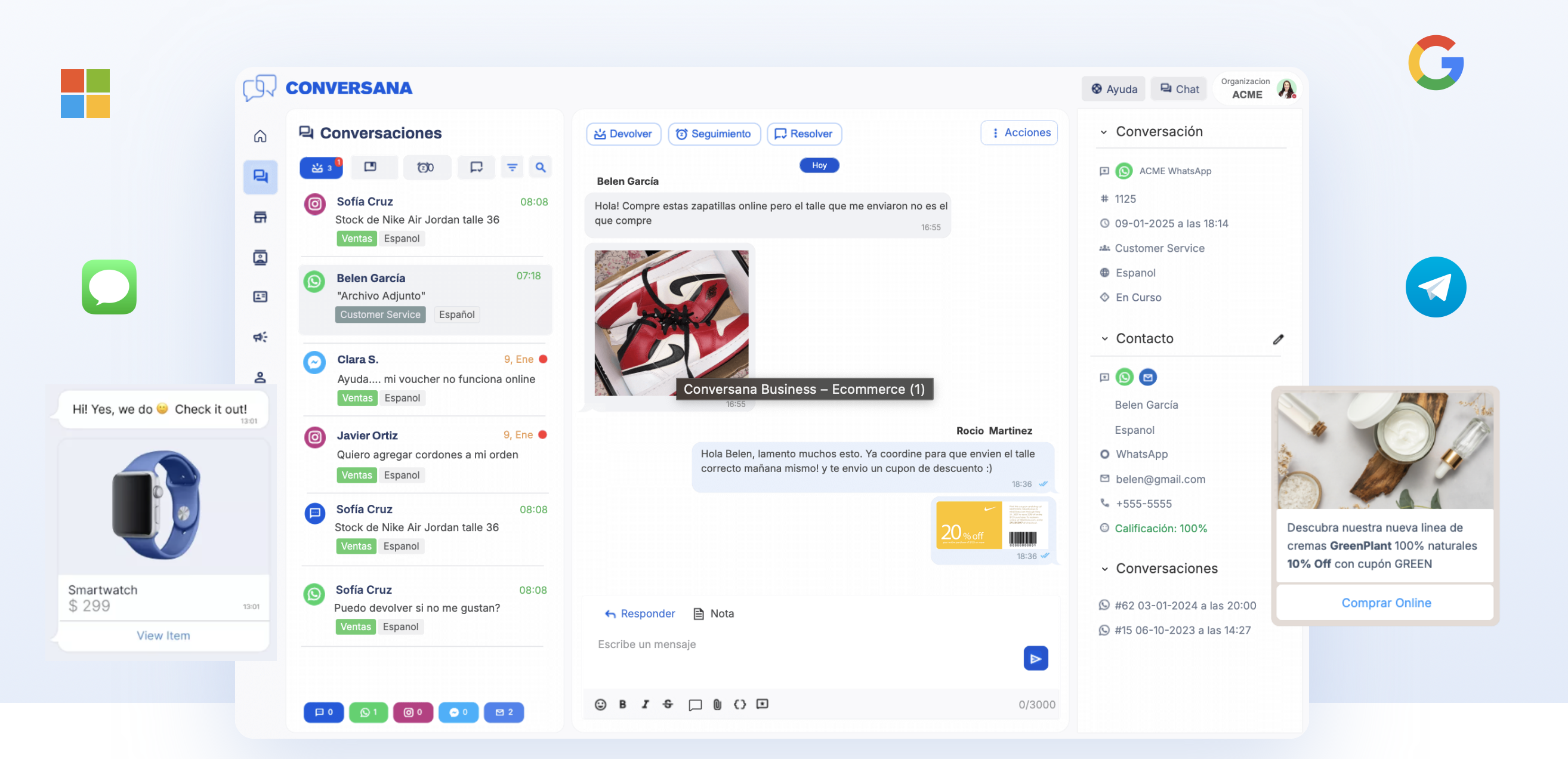Viewport: 1568px width, 759px height.
Task: Insert code braces in message
Action: point(740,704)
